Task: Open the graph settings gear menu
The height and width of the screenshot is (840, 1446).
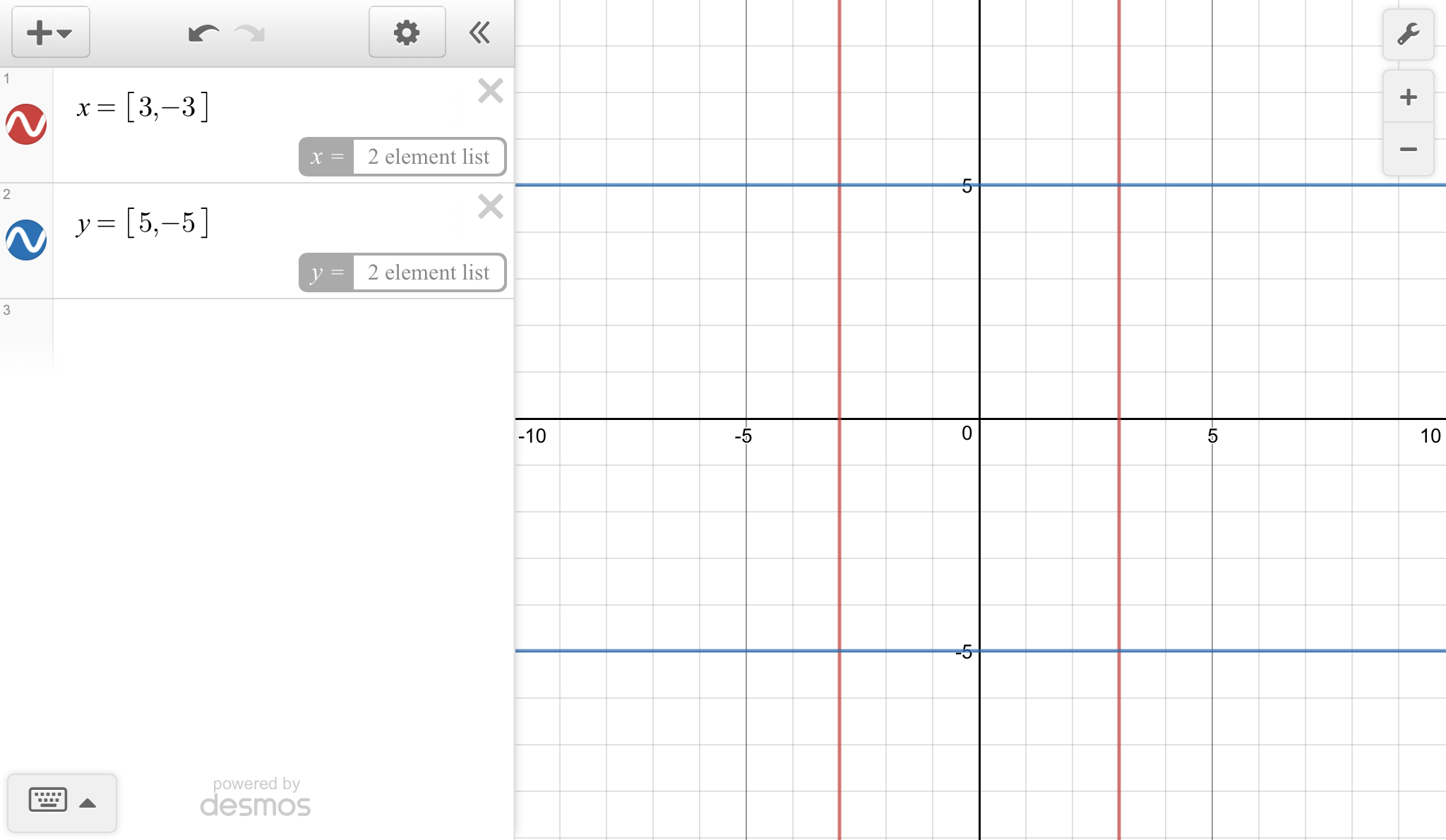Action: point(407,32)
